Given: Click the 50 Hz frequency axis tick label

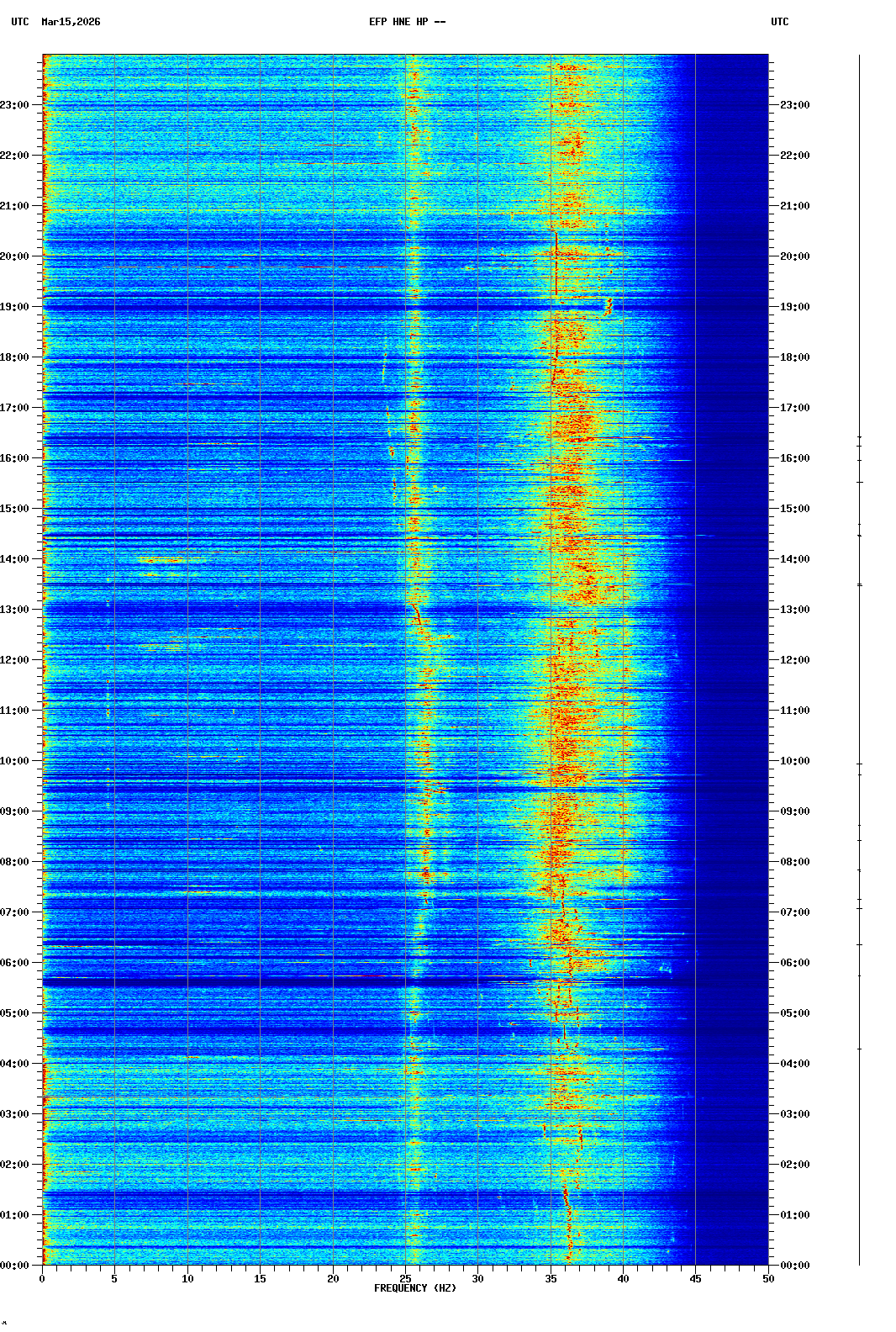Looking at the screenshot, I should 768,1279.
